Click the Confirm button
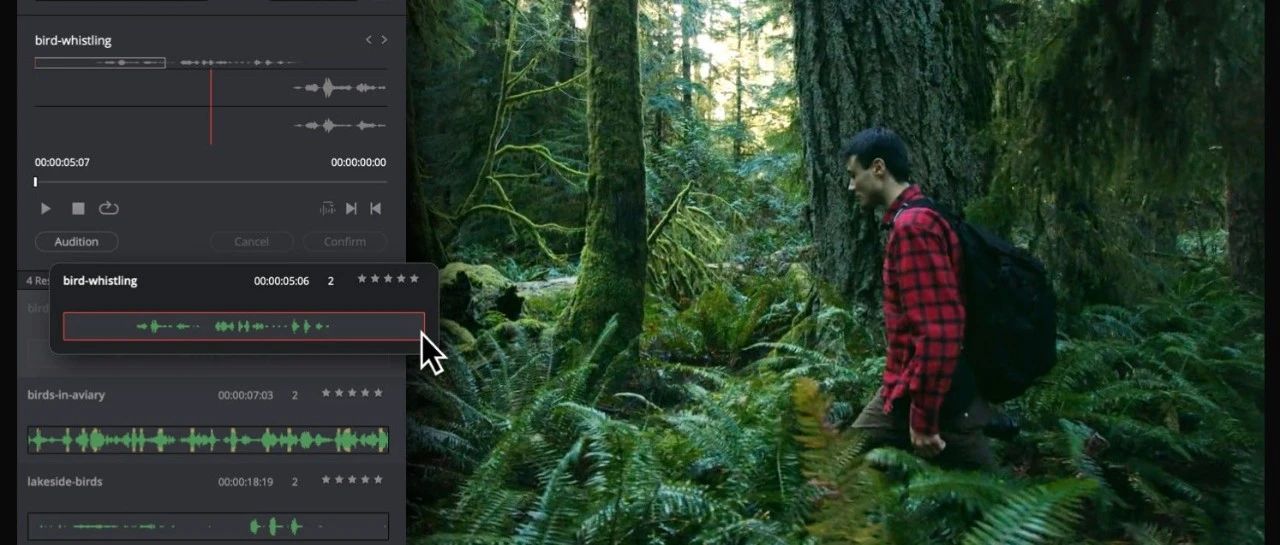The width and height of the screenshot is (1280, 545). click(x=345, y=242)
